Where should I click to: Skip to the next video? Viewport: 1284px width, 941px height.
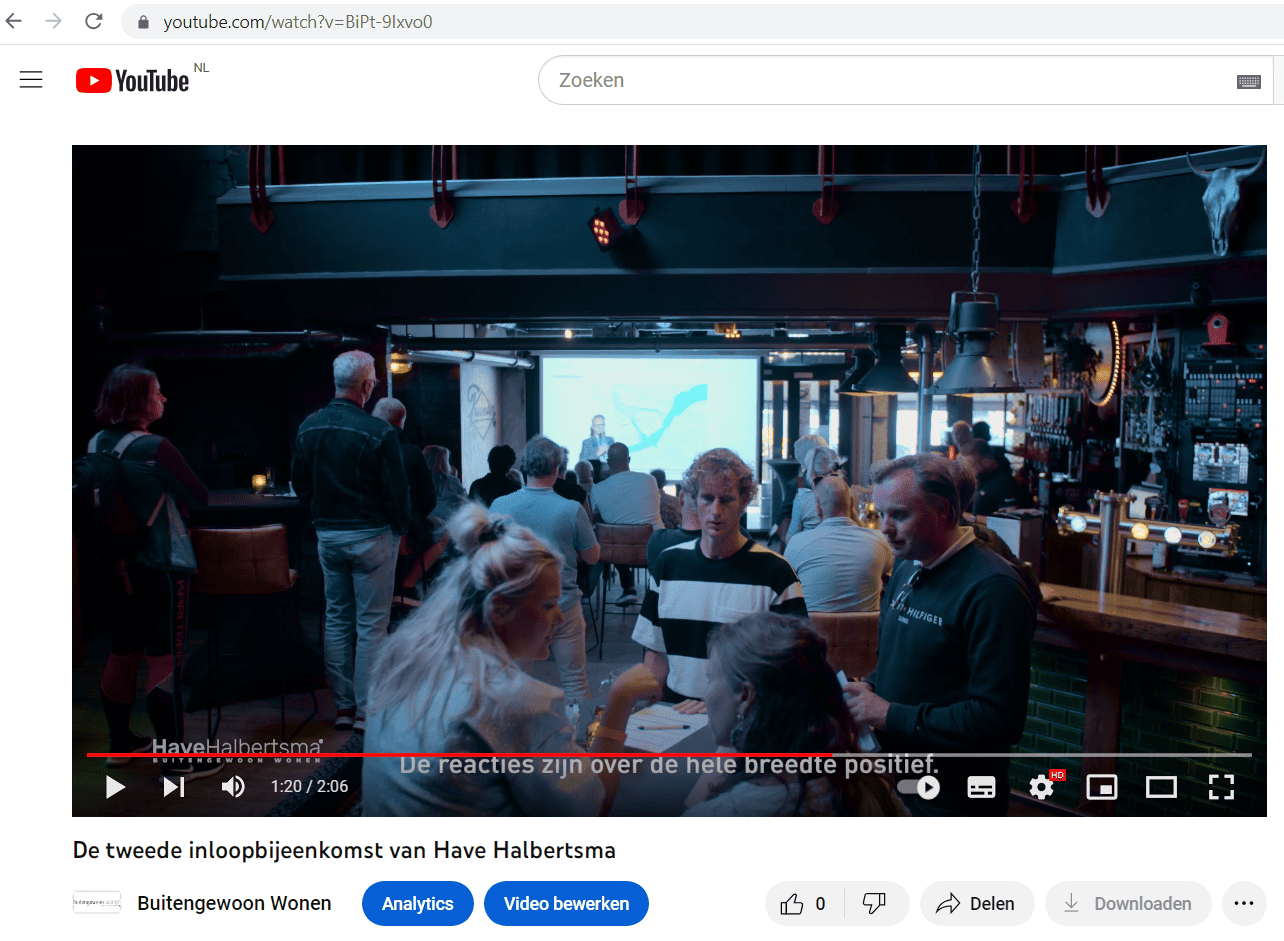point(174,787)
